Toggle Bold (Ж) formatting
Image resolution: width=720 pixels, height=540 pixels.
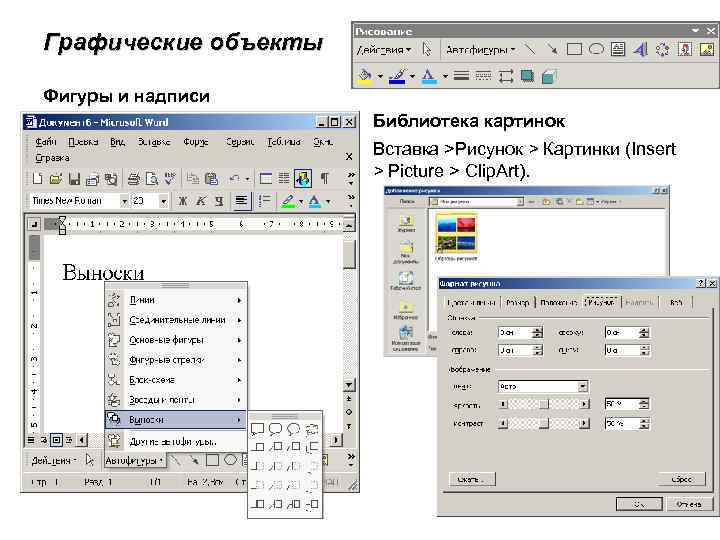[183, 201]
